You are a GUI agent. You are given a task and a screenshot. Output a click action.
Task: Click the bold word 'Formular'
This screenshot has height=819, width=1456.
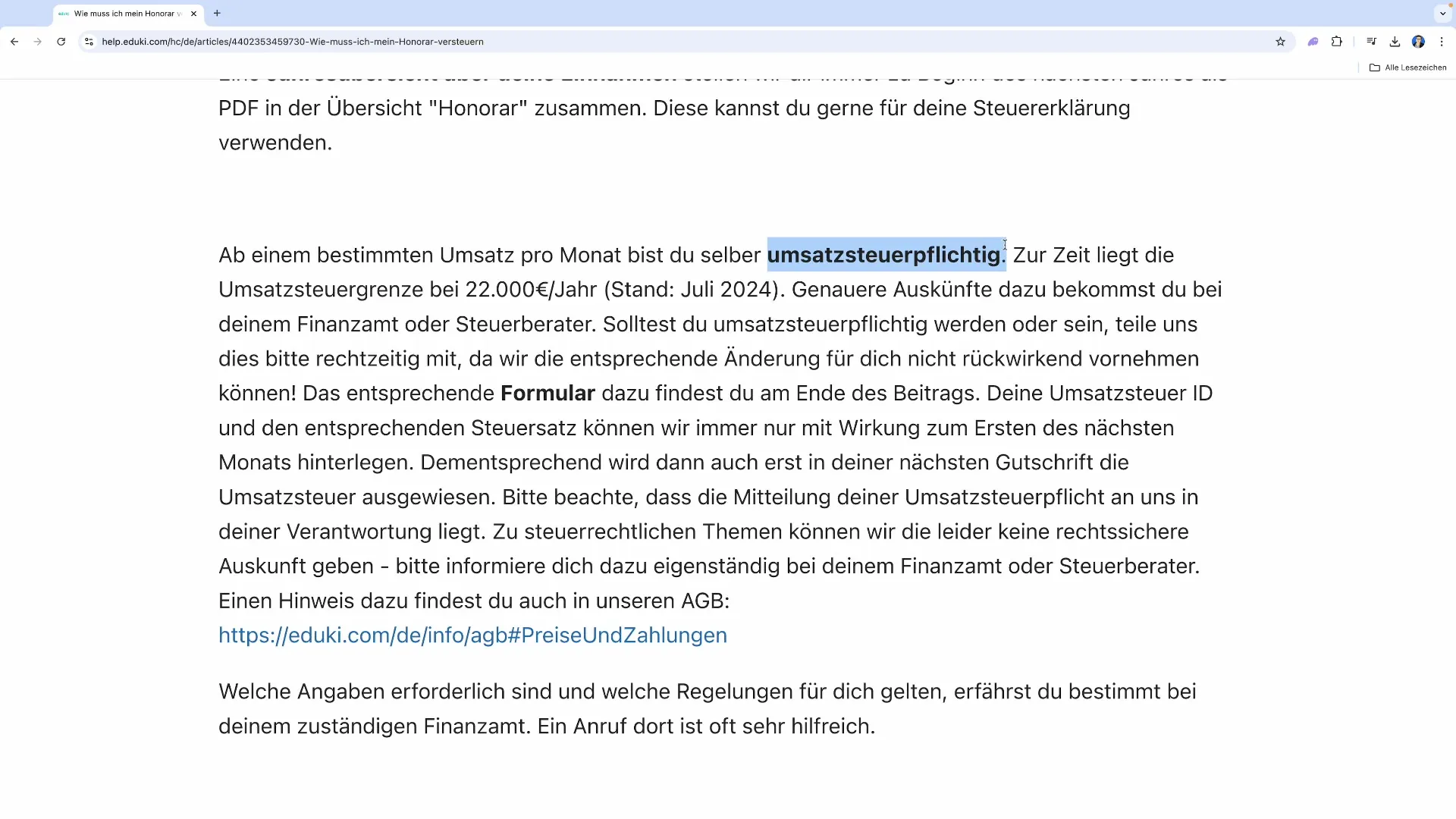point(548,394)
